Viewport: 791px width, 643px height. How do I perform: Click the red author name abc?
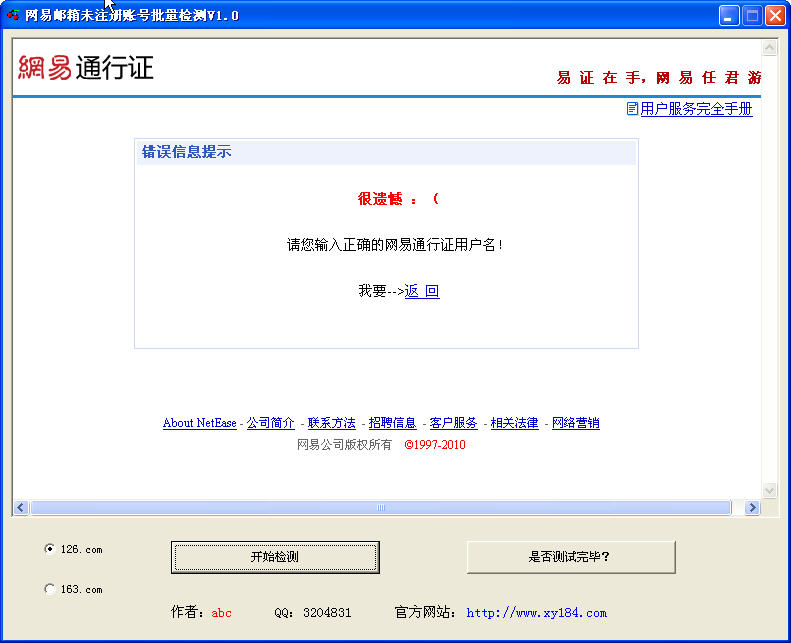pyautogui.click(x=221, y=613)
